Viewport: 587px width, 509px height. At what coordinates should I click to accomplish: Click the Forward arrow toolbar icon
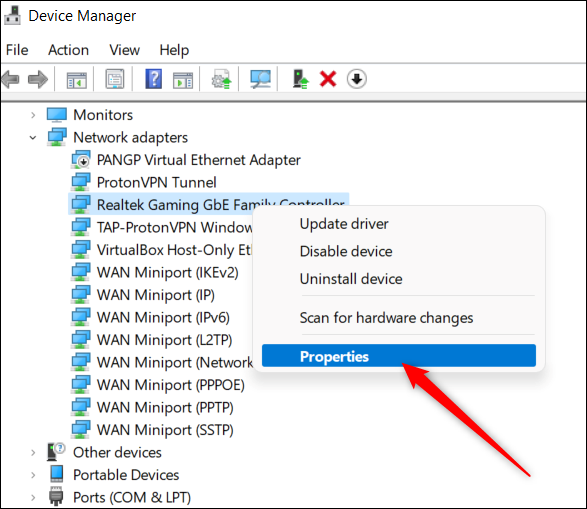tap(38, 79)
